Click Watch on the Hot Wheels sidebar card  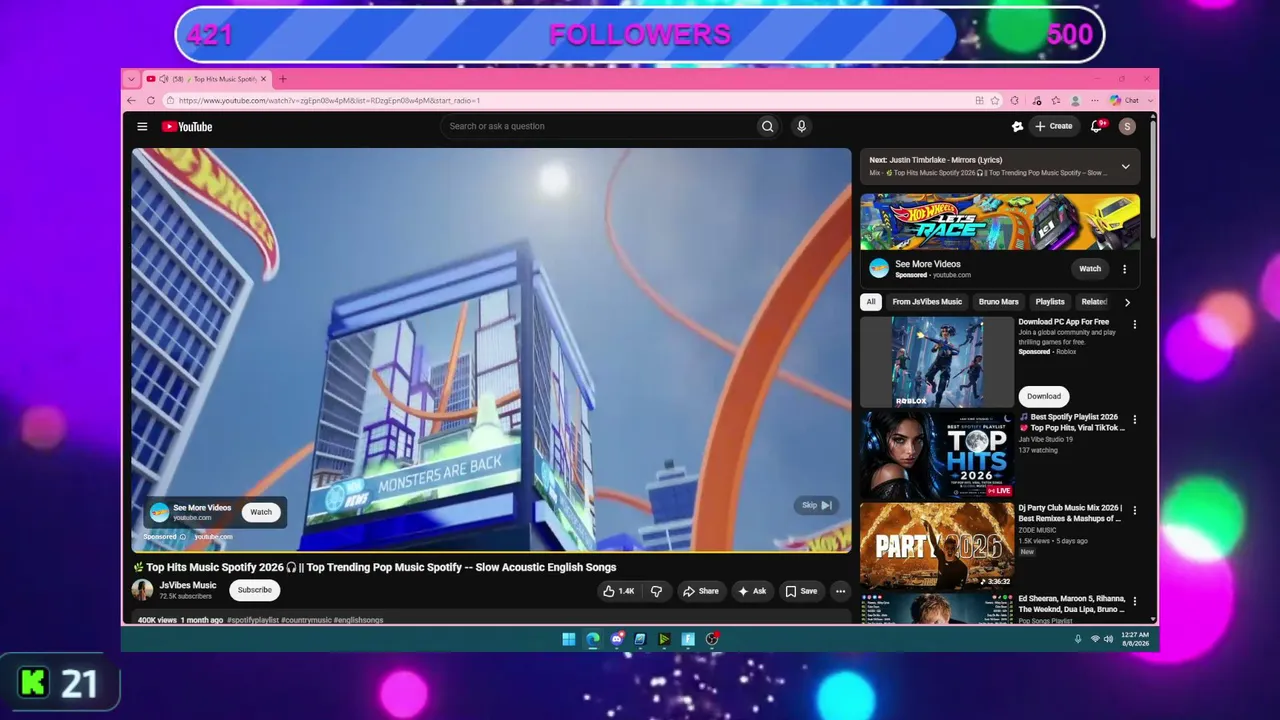coord(1090,269)
